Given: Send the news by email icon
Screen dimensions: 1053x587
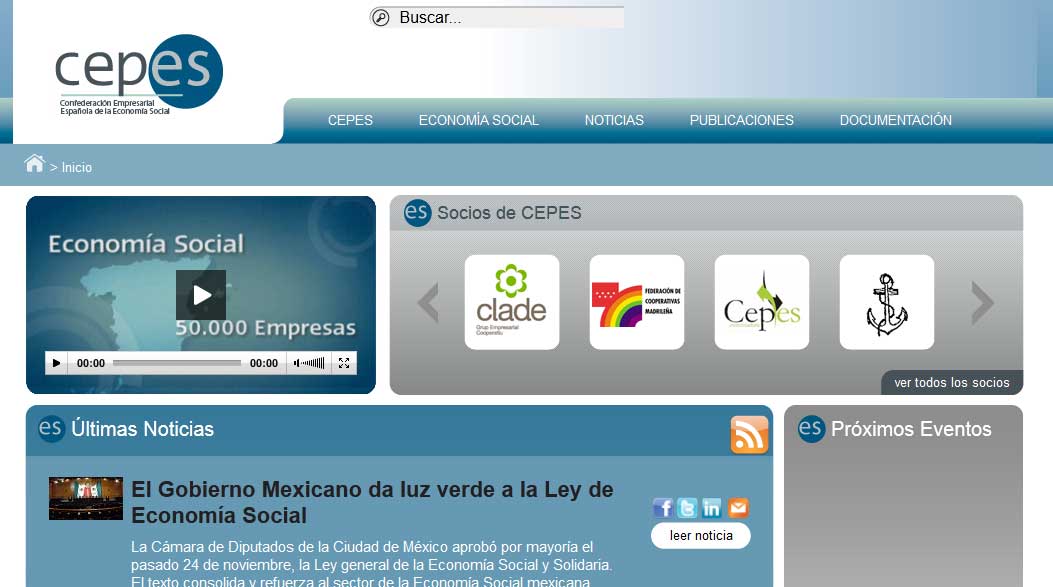Looking at the screenshot, I should [x=737, y=508].
